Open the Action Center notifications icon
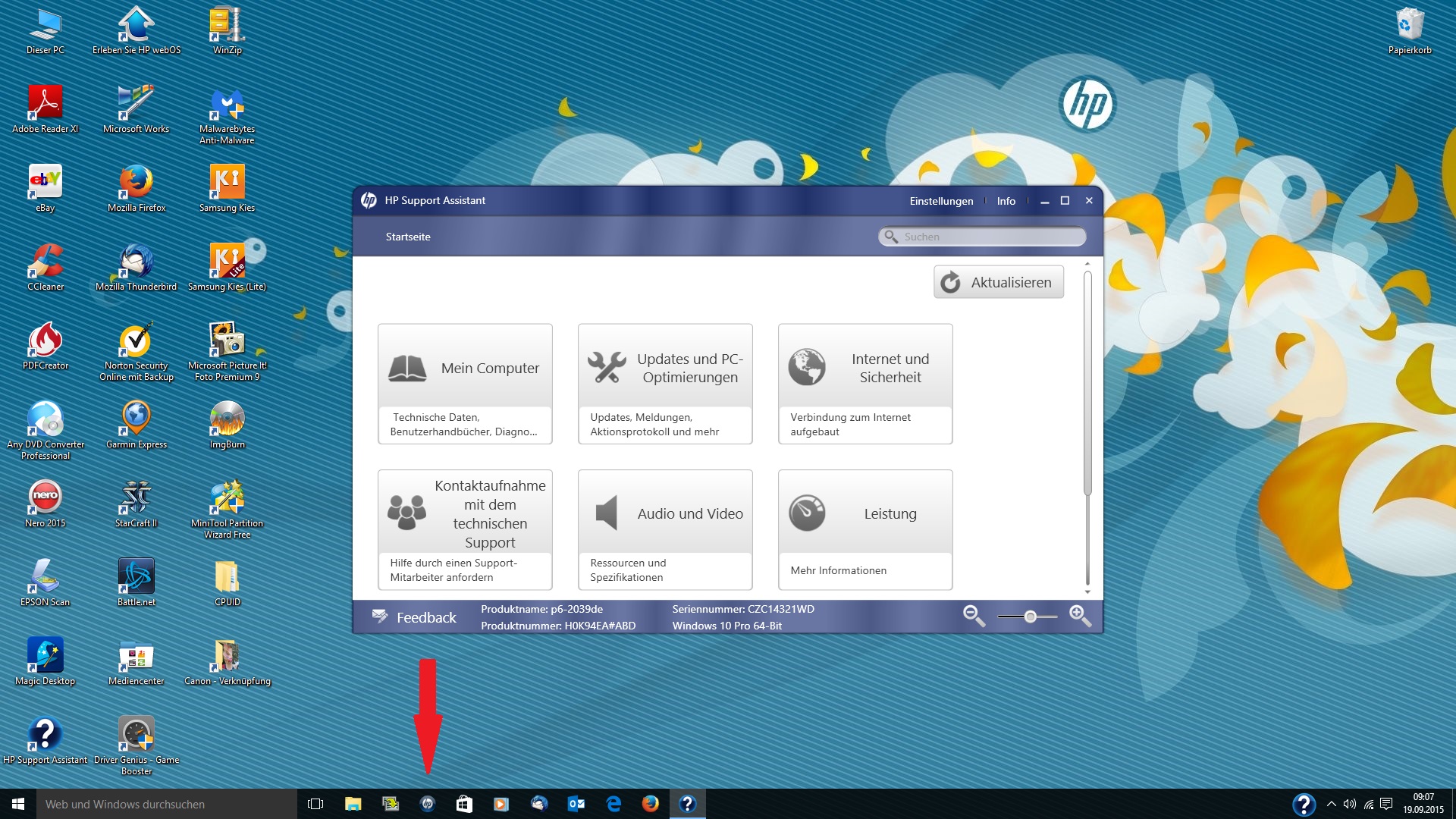The width and height of the screenshot is (1456, 819). click(1386, 804)
